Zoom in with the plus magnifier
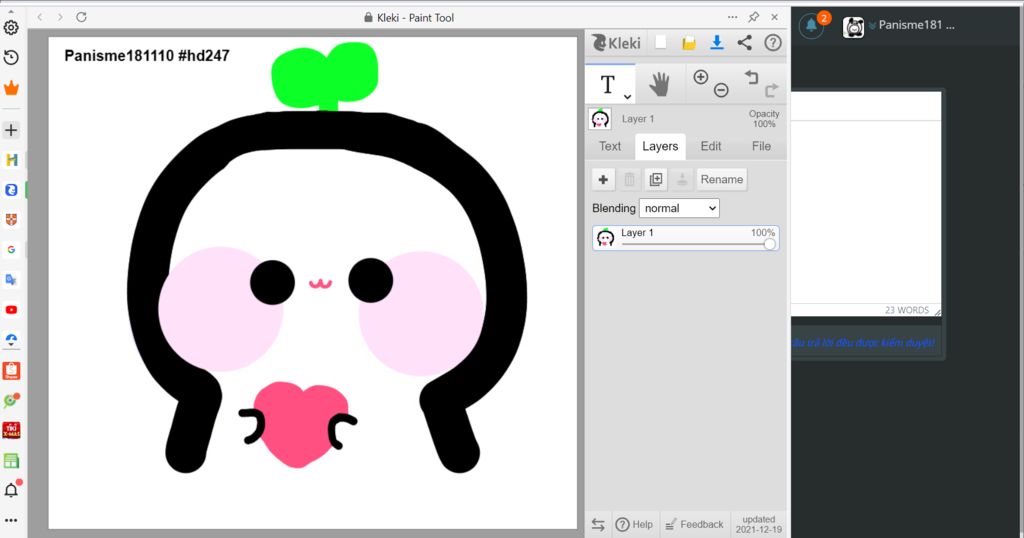 coord(701,77)
